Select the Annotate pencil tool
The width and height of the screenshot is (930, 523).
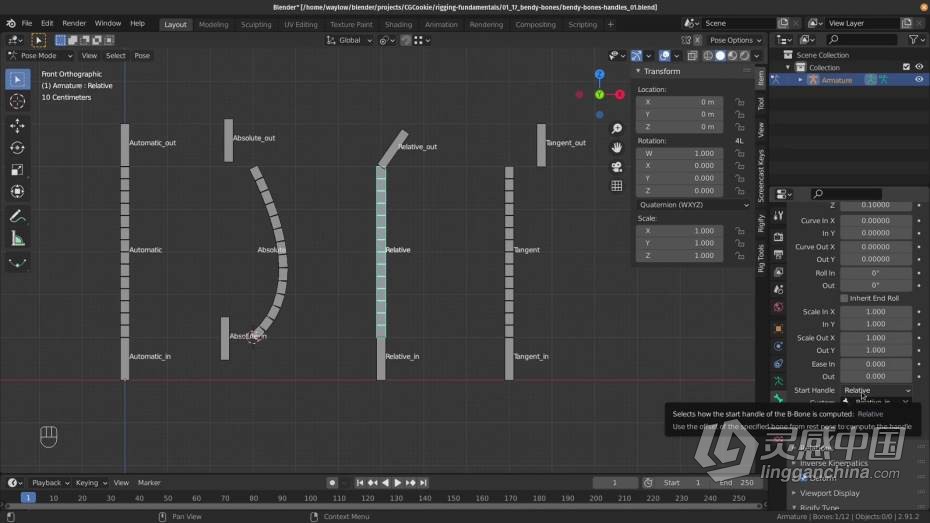click(x=17, y=216)
